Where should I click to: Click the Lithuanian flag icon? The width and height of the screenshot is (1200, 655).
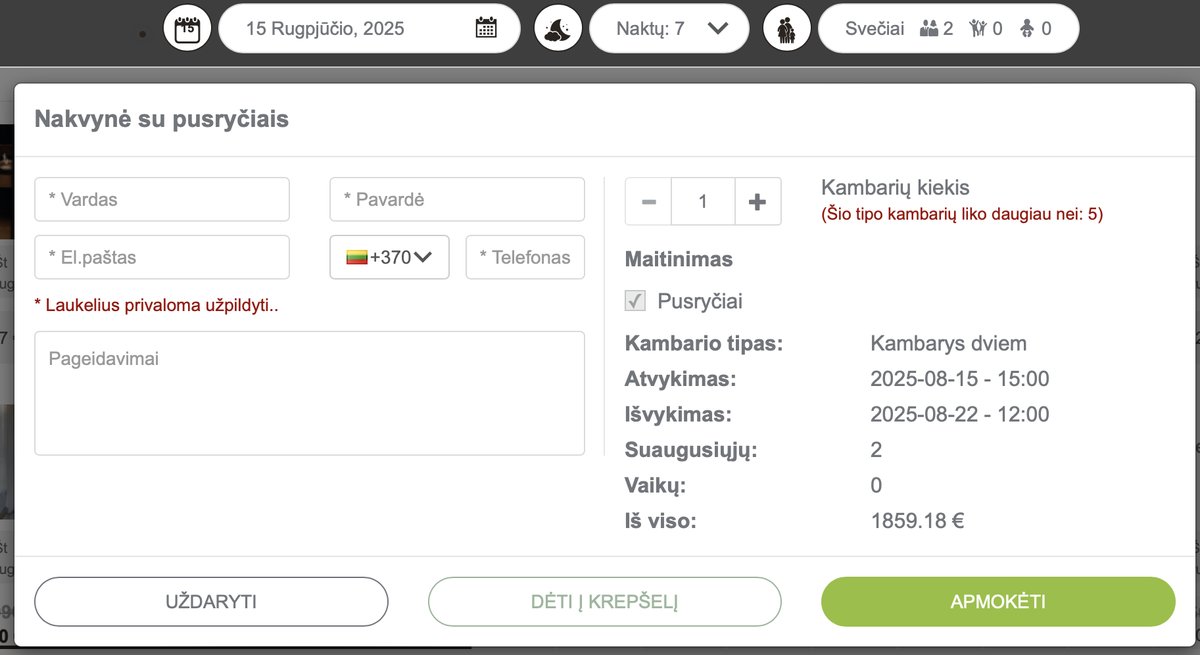tap(357, 257)
